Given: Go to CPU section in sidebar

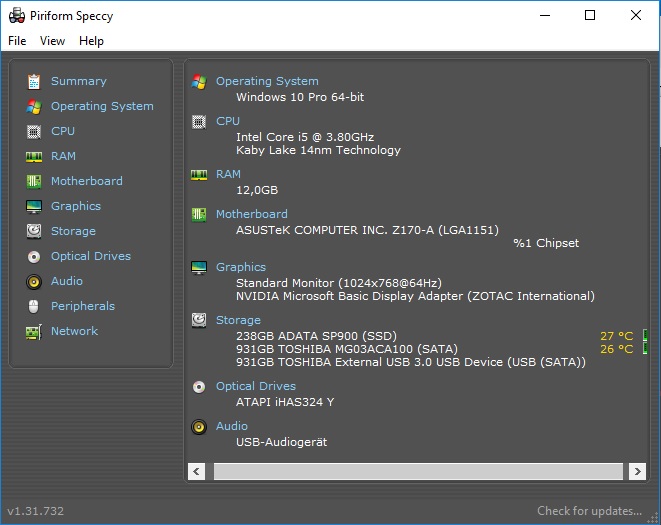Looking at the screenshot, I should (63, 131).
